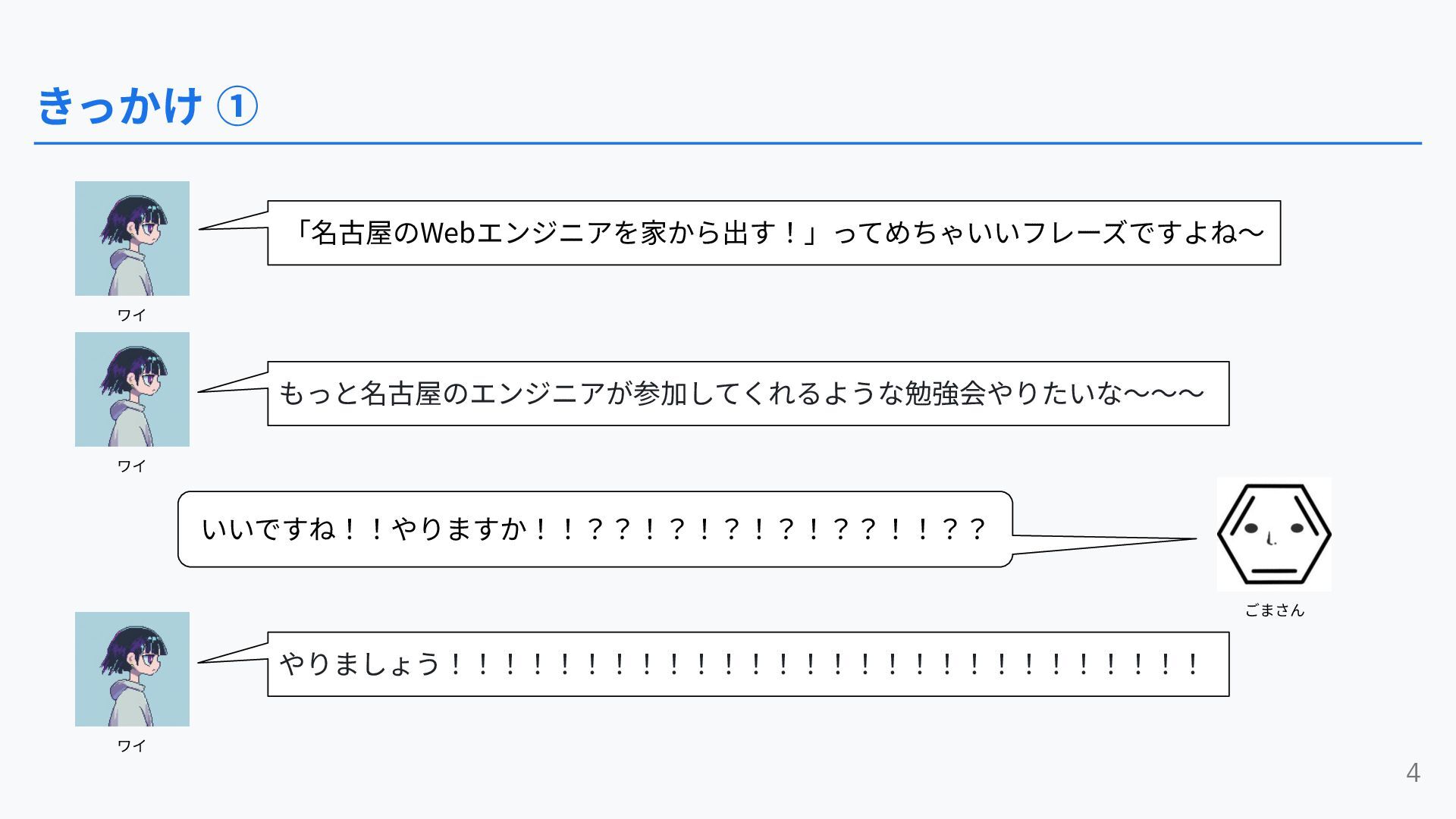1456x819 pixels.
Task: Click the rounded bubble いいですね！！やりますか
Action: tap(595, 529)
